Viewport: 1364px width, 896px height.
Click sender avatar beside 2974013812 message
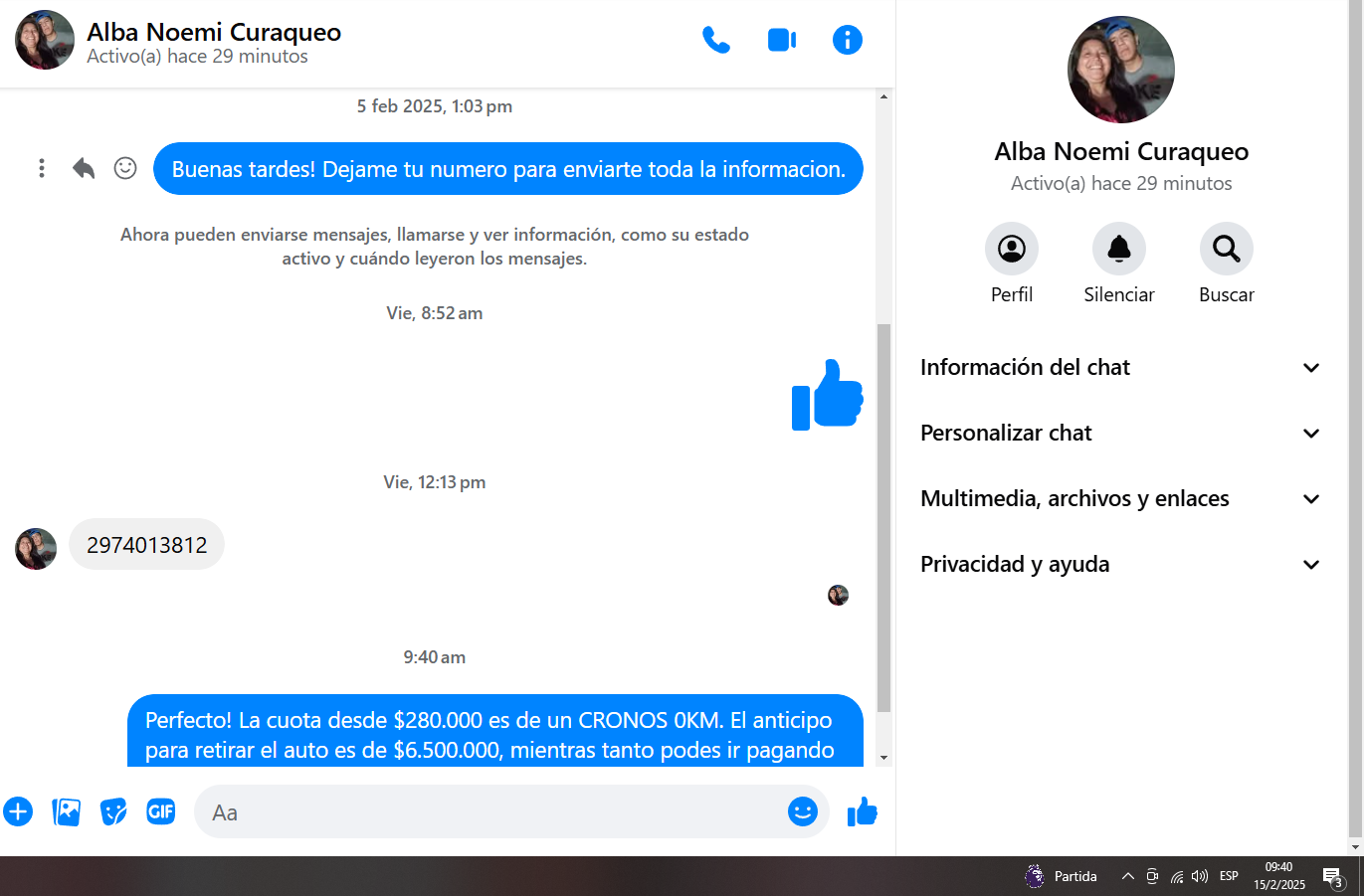tap(36, 549)
